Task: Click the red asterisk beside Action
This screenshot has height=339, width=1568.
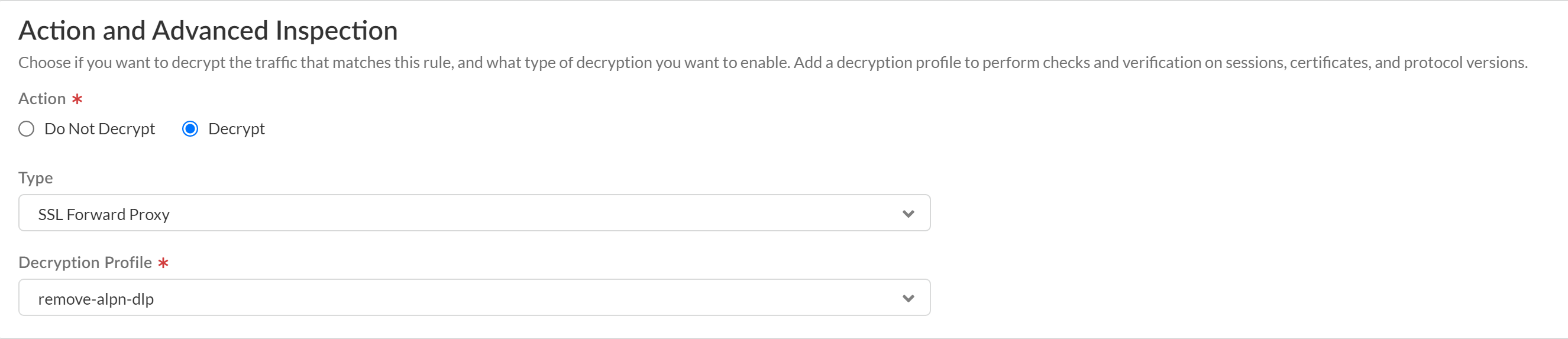Action: click(x=77, y=99)
